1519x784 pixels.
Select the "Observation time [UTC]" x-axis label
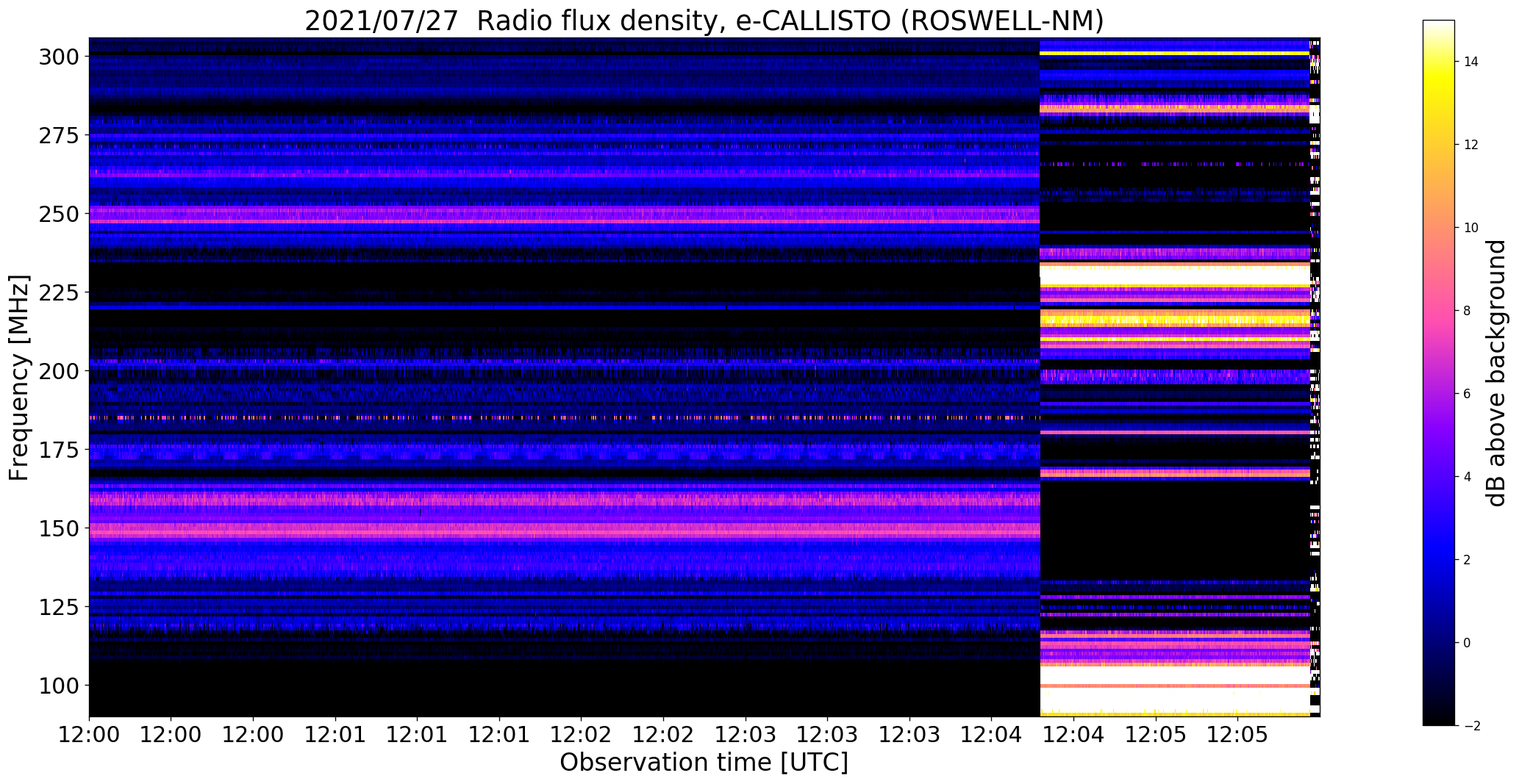(x=704, y=763)
